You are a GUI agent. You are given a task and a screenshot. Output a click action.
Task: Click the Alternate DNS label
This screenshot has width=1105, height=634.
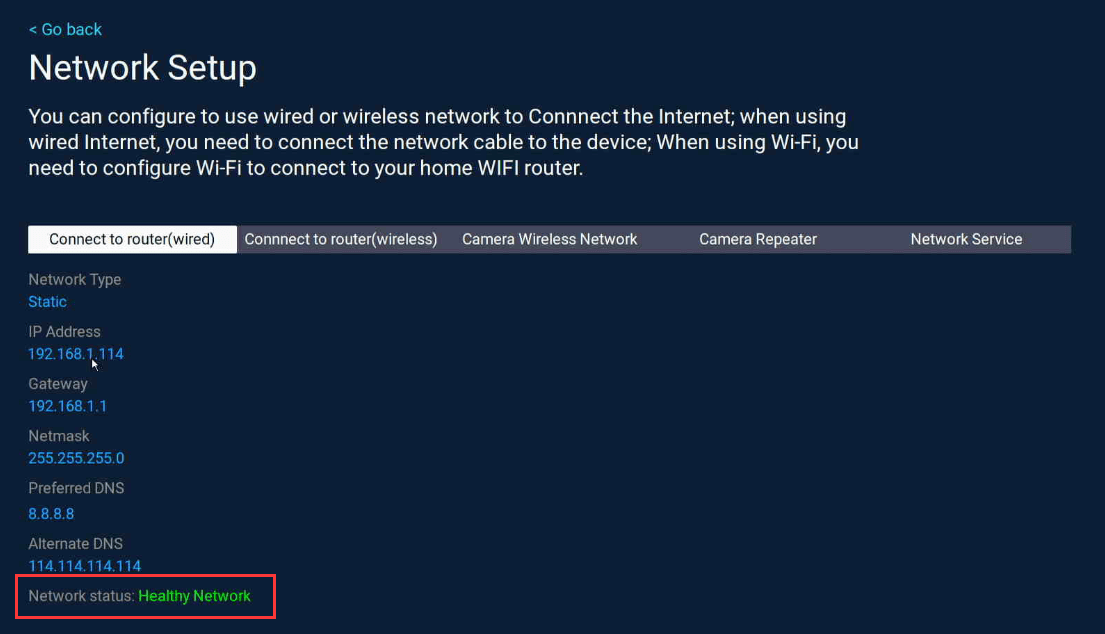coord(76,544)
